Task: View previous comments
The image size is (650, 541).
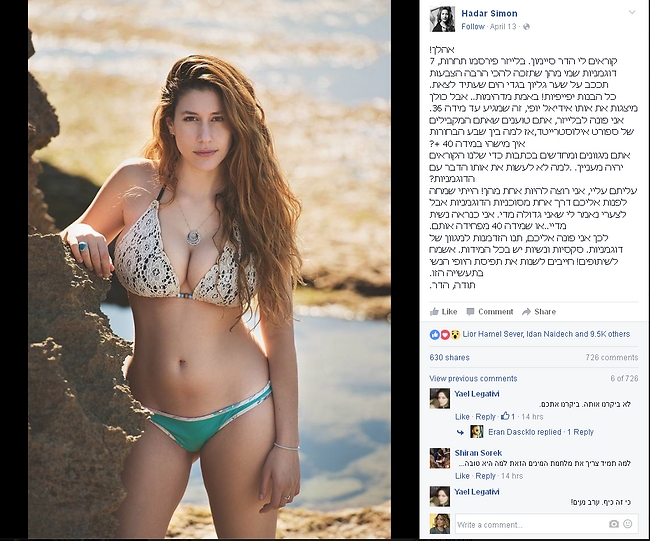Action: pyautogui.click(x=473, y=378)
